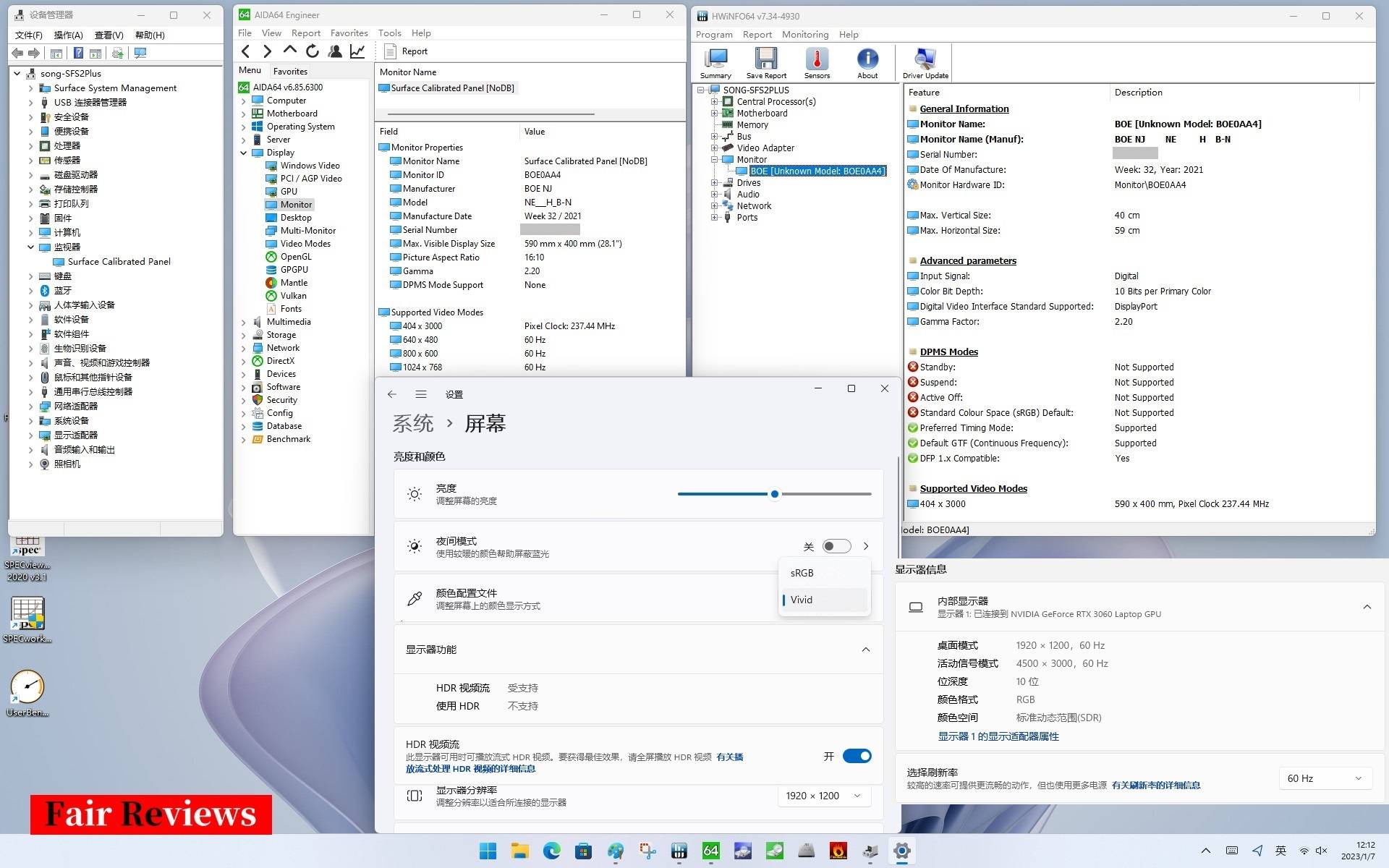Click the Summary icon in HWiNFO
This screenshot has height=868, width=1389.
coord(715,61)
